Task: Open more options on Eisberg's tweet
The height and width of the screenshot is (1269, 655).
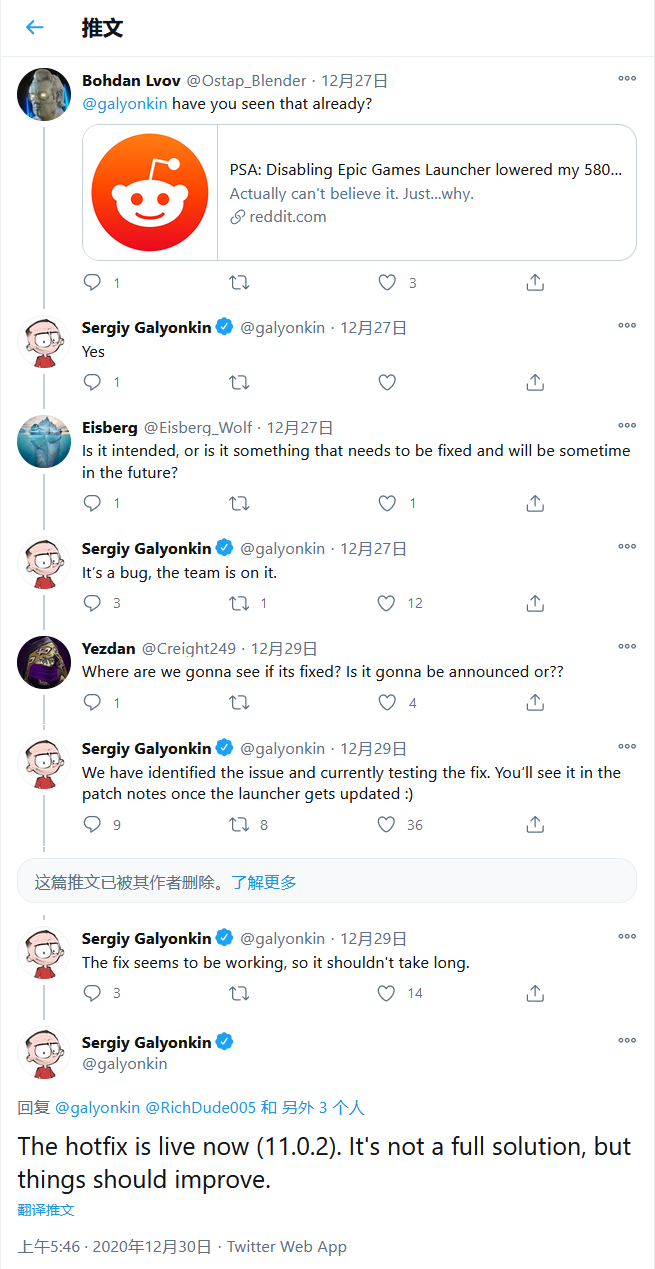Action: (627, 426)
